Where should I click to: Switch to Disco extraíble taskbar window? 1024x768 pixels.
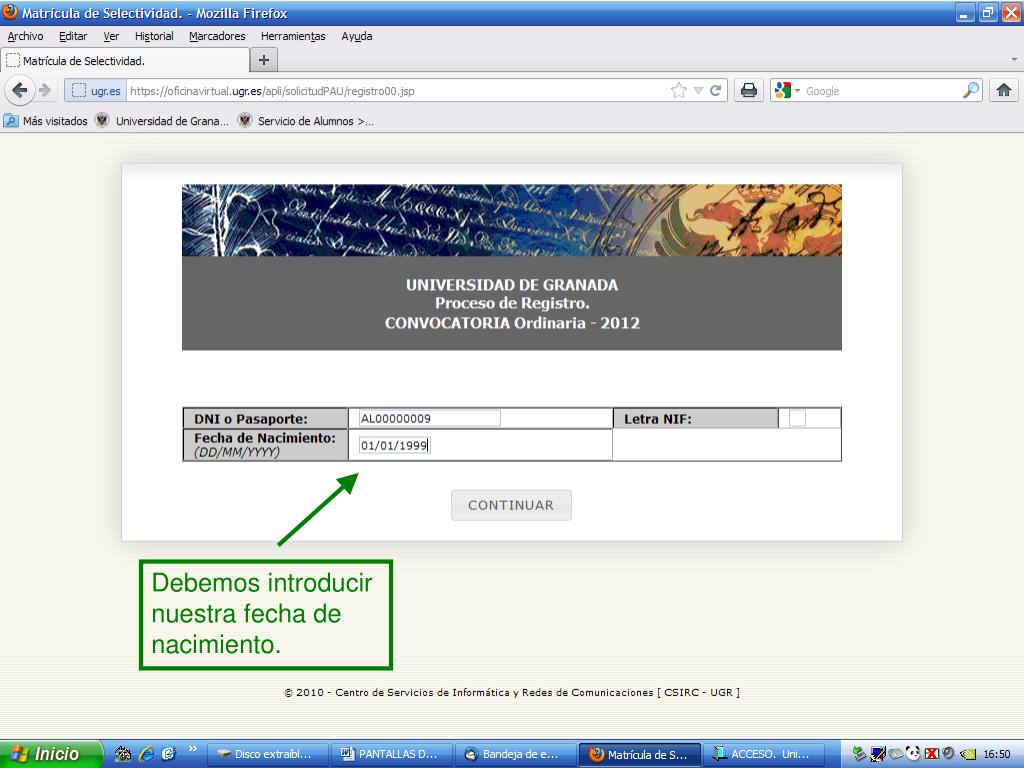click(268, 754)
